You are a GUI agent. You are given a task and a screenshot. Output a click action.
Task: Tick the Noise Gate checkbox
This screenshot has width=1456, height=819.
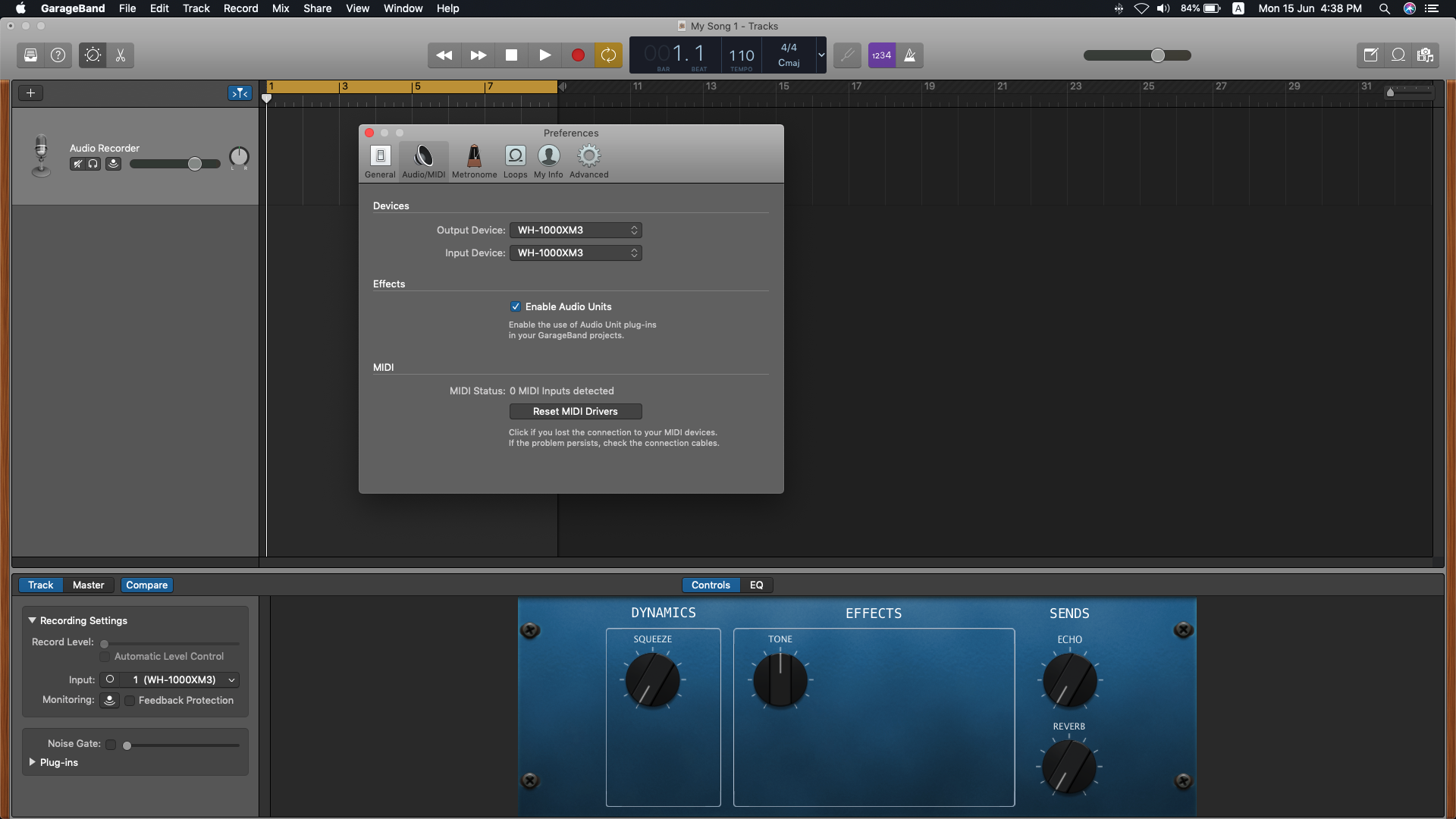click(x=111, y=745)
